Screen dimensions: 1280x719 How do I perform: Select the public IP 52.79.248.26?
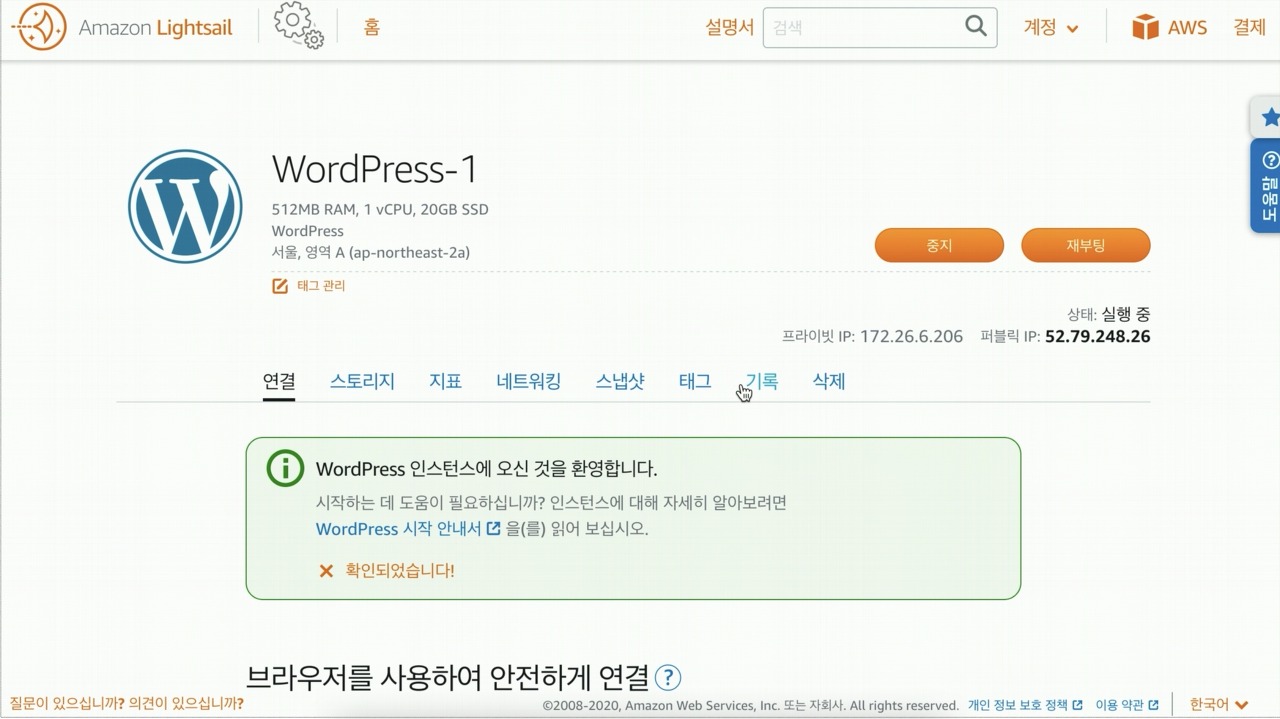tap(1097, 337)
